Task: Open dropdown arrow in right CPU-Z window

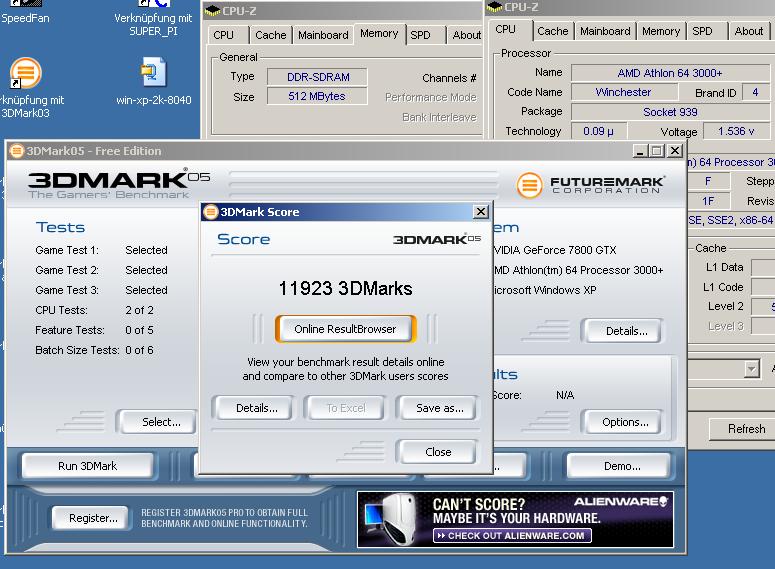Action: point(752,369)
